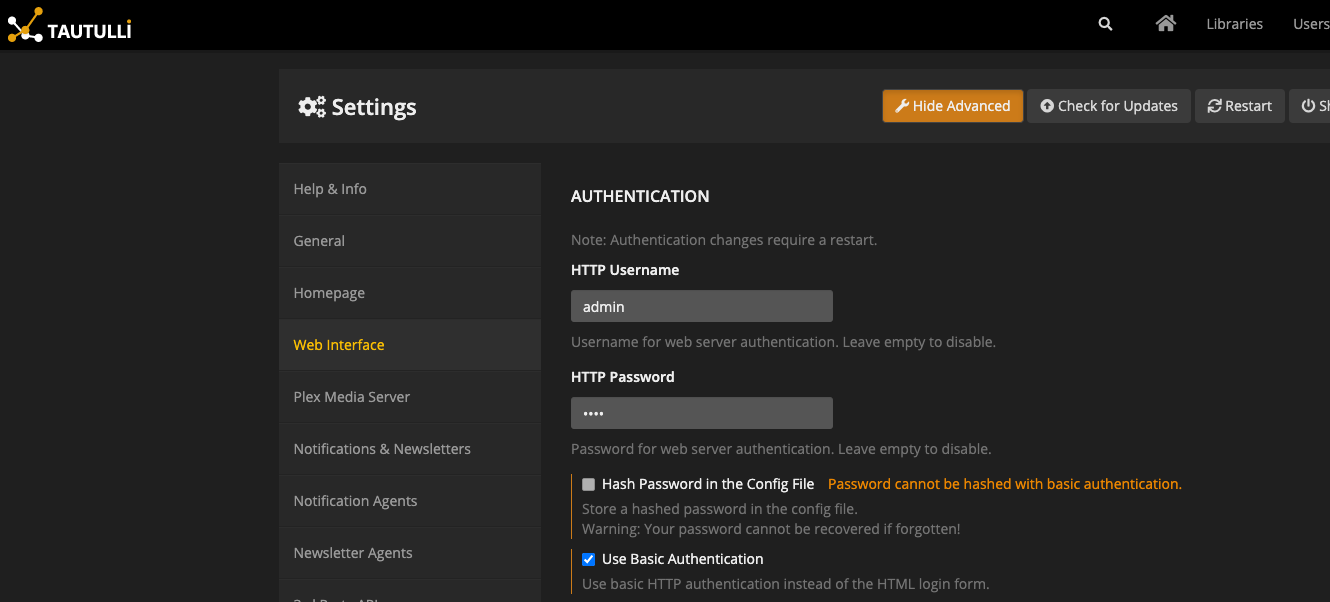Screen dimensions: 1330x602
Task: Click Hide Advanced button
Action: point(952,106)
